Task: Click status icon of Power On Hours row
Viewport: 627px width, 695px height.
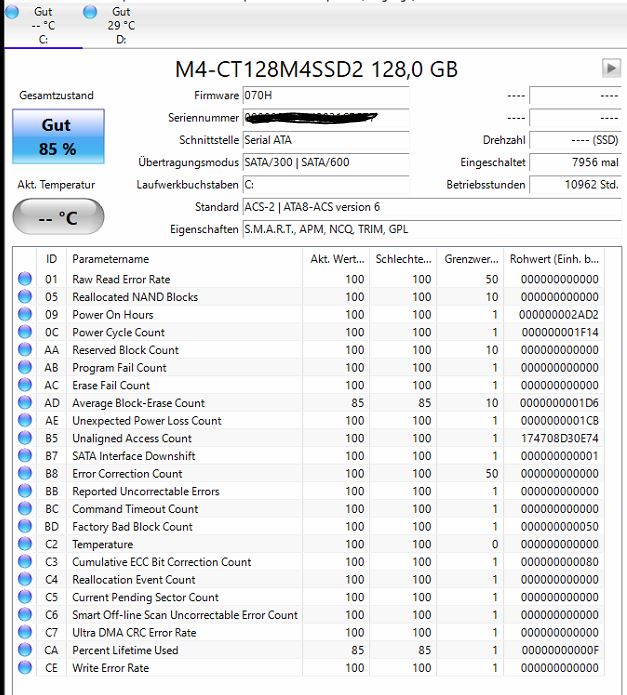Action: 25,314
